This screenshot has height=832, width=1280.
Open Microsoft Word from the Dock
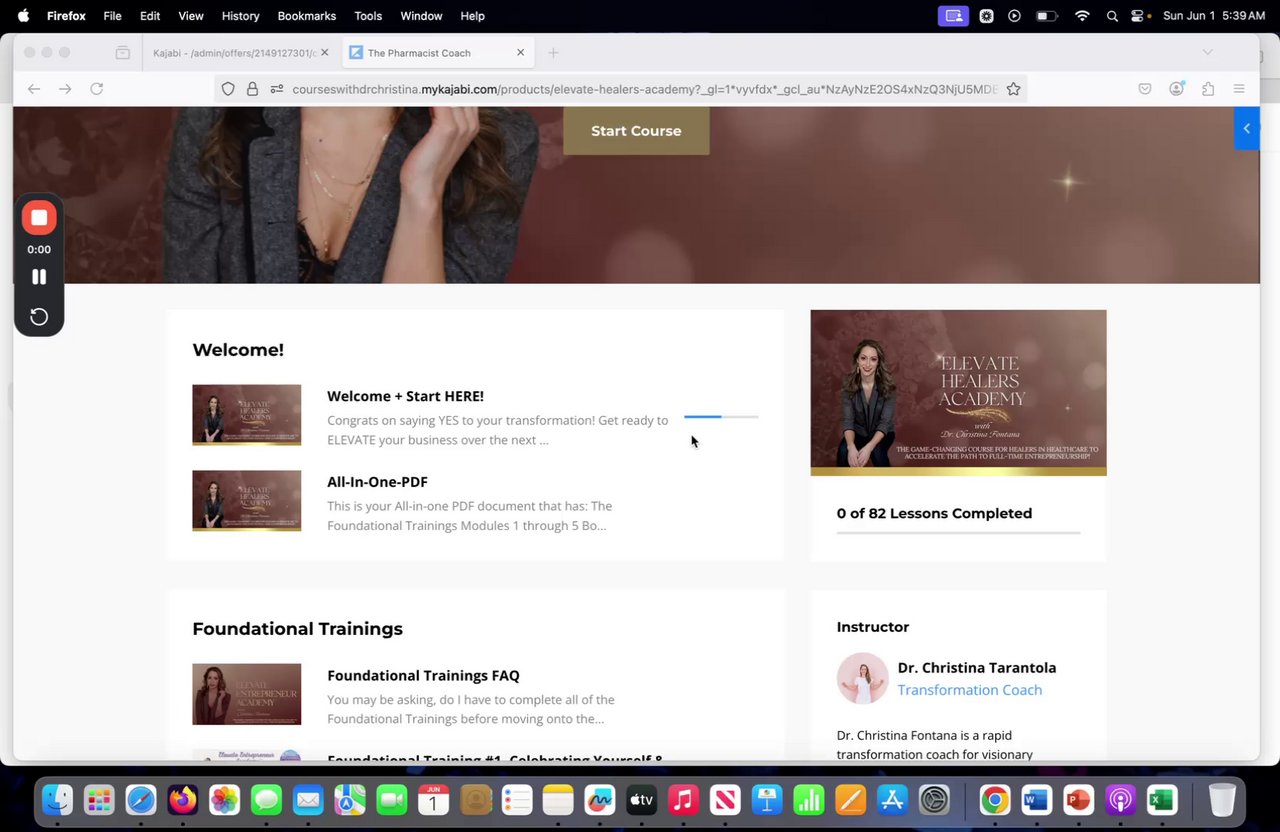tap(1035, 800)
